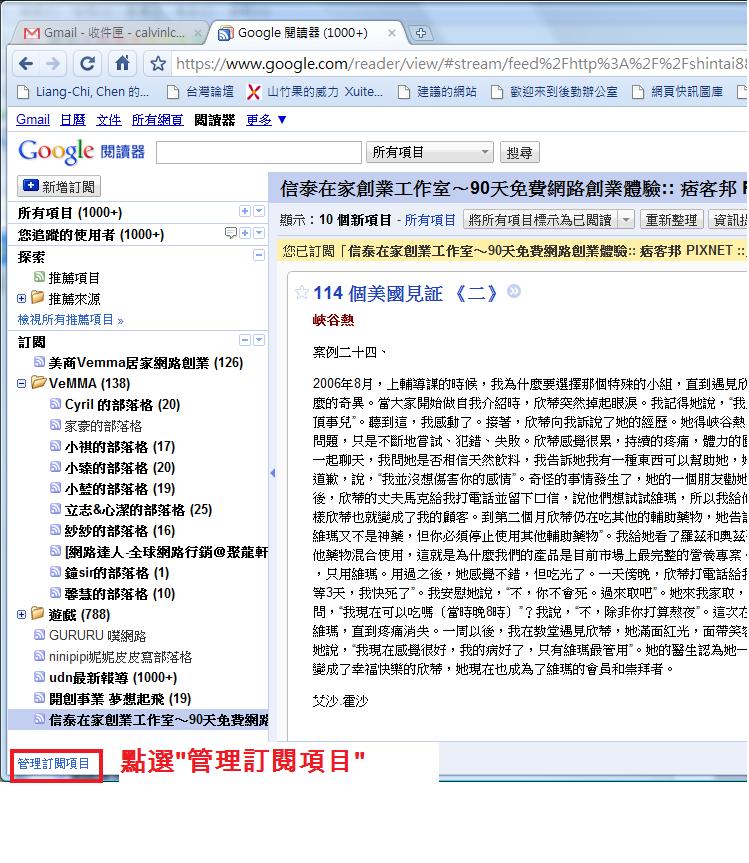This screenshot has height=863, width=749.
Task: Expand the 推薦來源 folder
Action: 21,299
